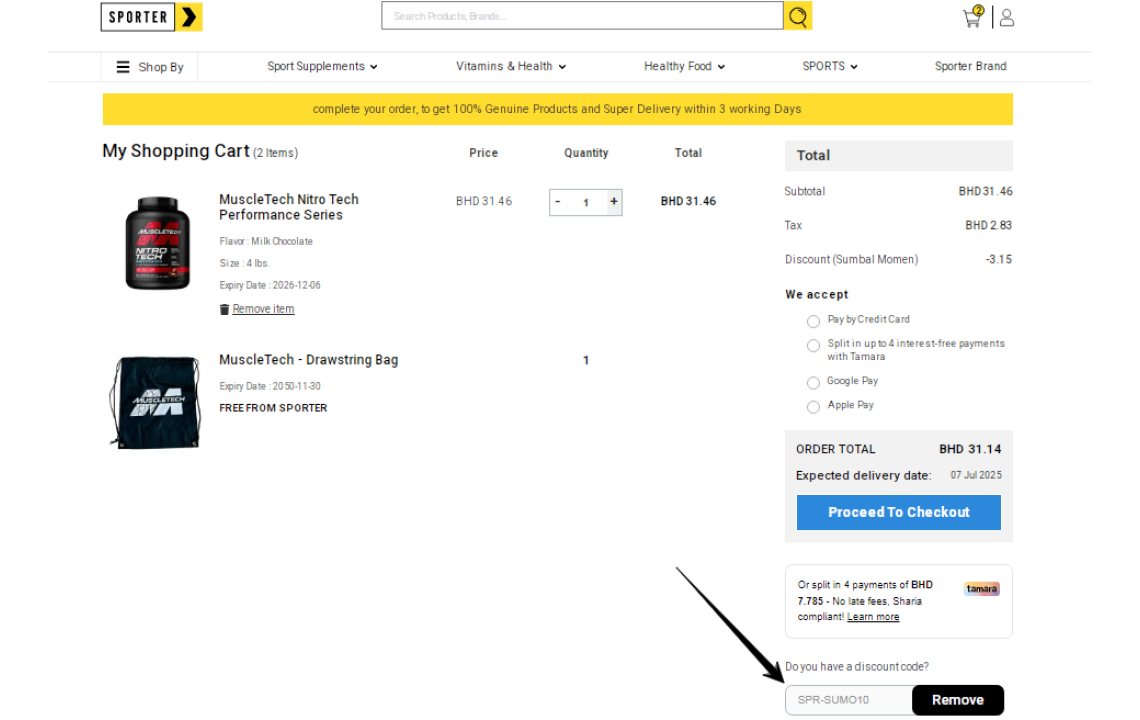Open MuscleTech Nitro Tech product image
Screen dimensions: 1140x720
point(158,243)
